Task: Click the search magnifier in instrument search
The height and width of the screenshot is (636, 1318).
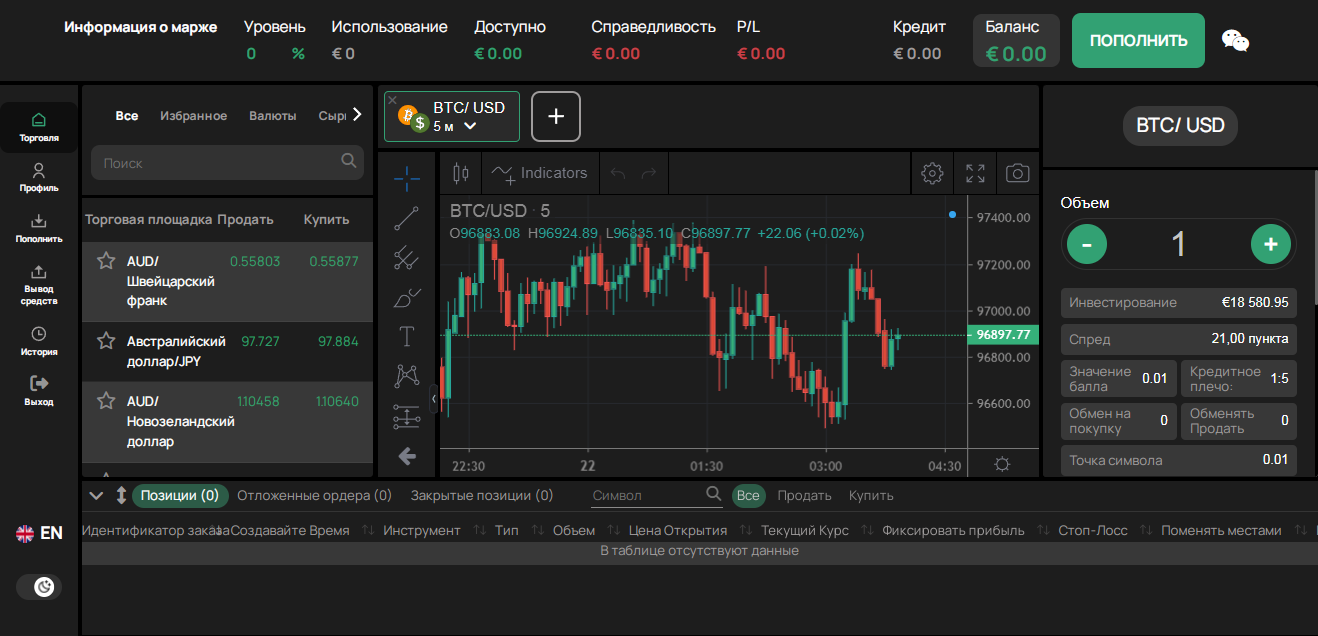Action: tap(348, 160)
